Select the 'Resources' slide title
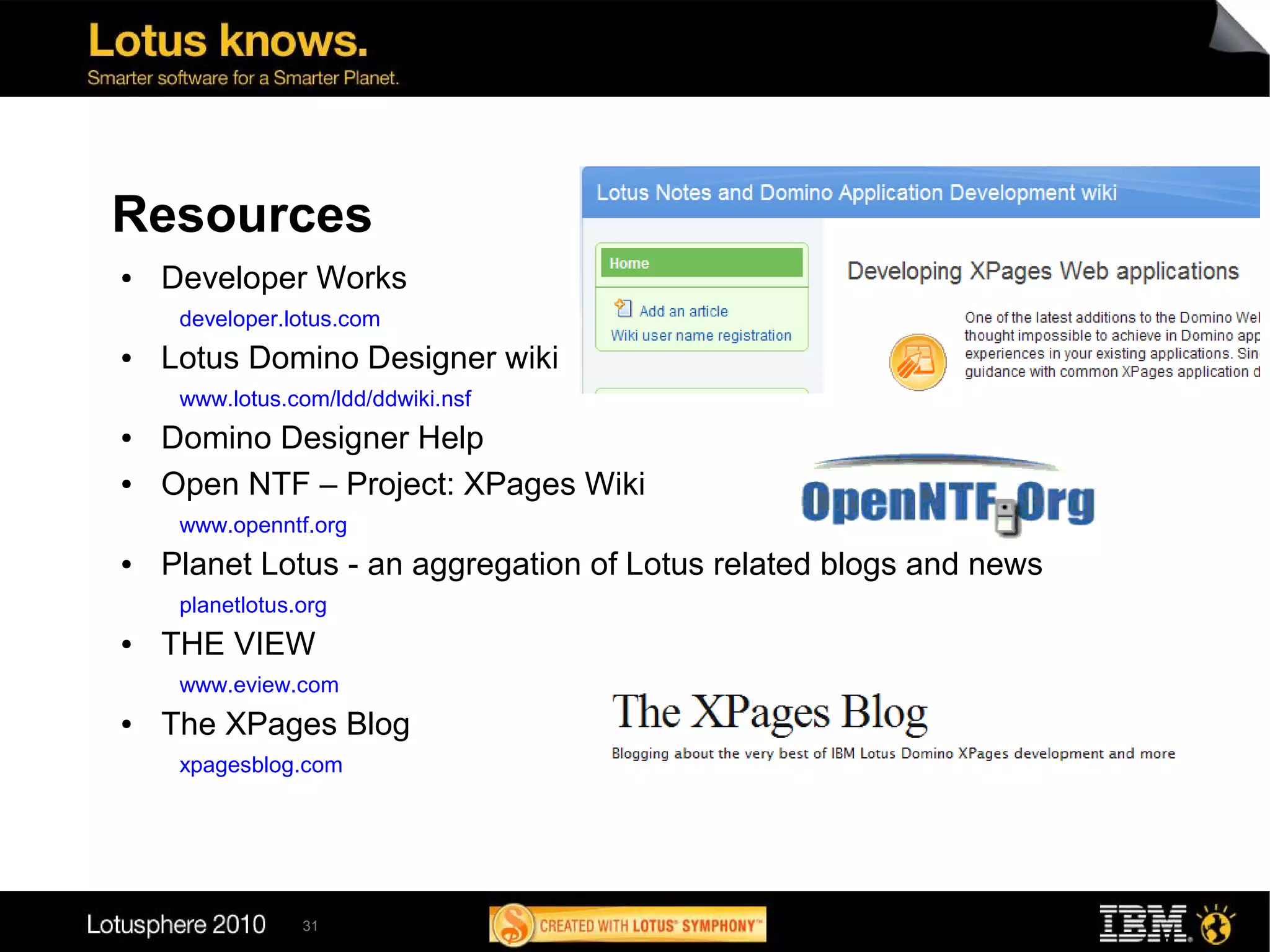The width and height of the screenshot is (1270, 952). point(242,214)
